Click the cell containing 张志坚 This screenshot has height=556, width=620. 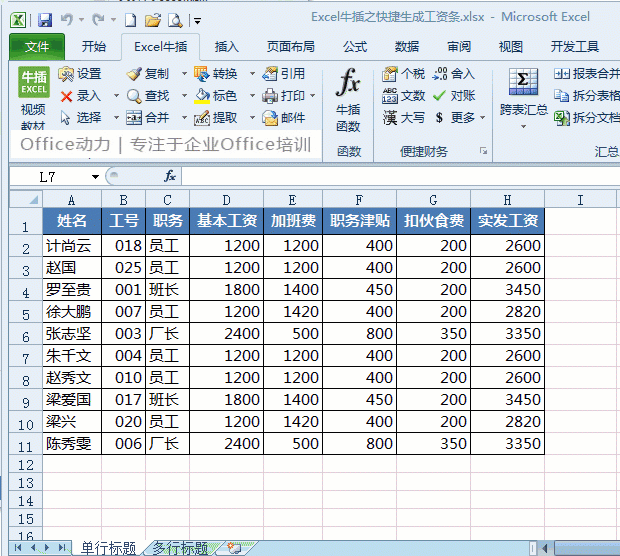(x=72, y=334)
